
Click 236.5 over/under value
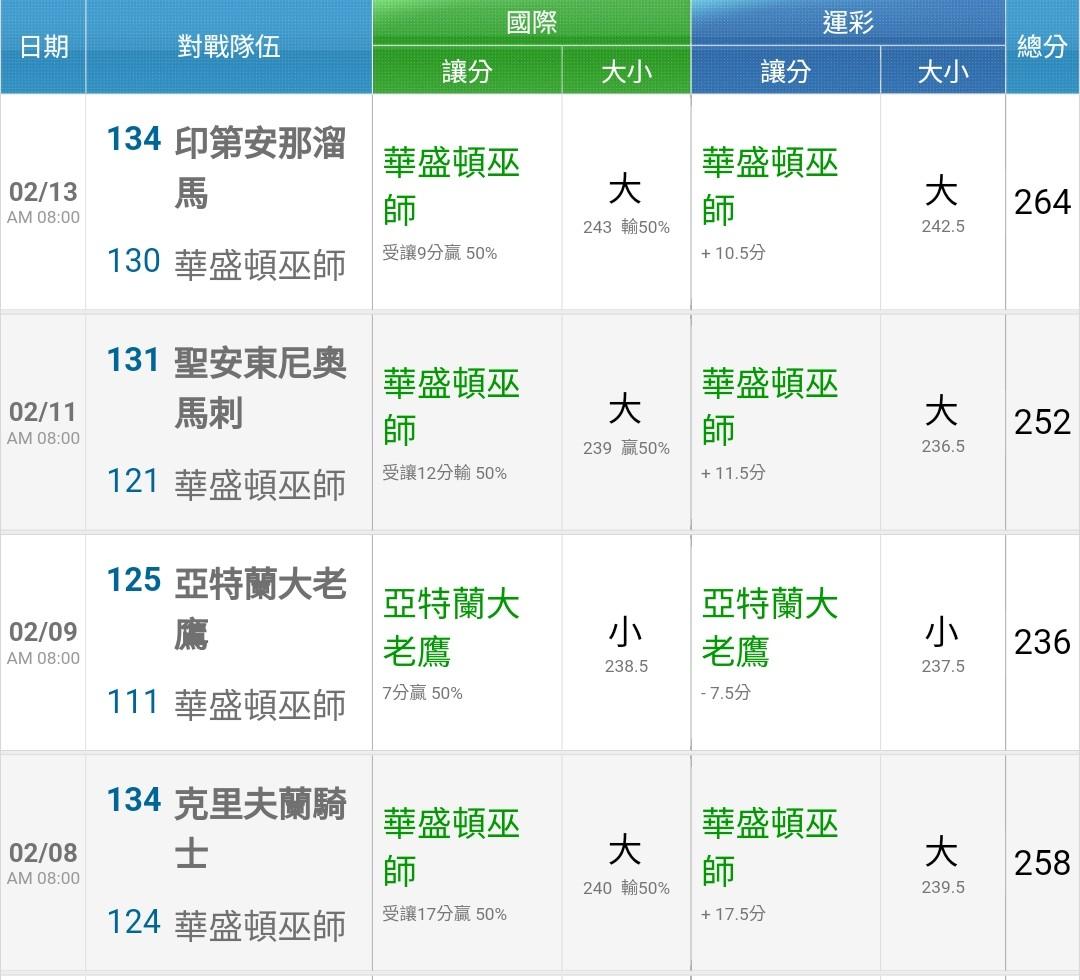point(943,446)
